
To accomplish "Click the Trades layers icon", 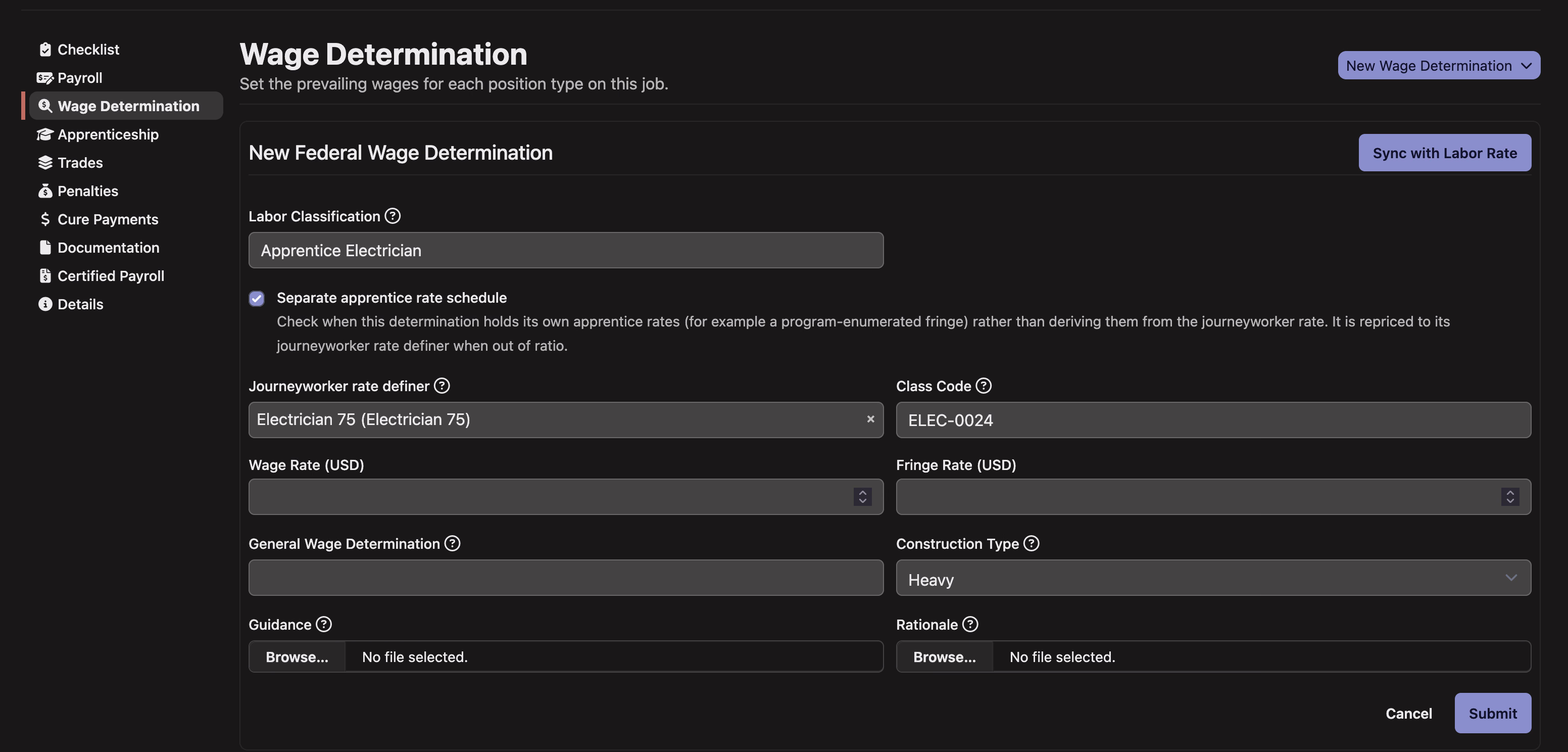I will (45, 163).
